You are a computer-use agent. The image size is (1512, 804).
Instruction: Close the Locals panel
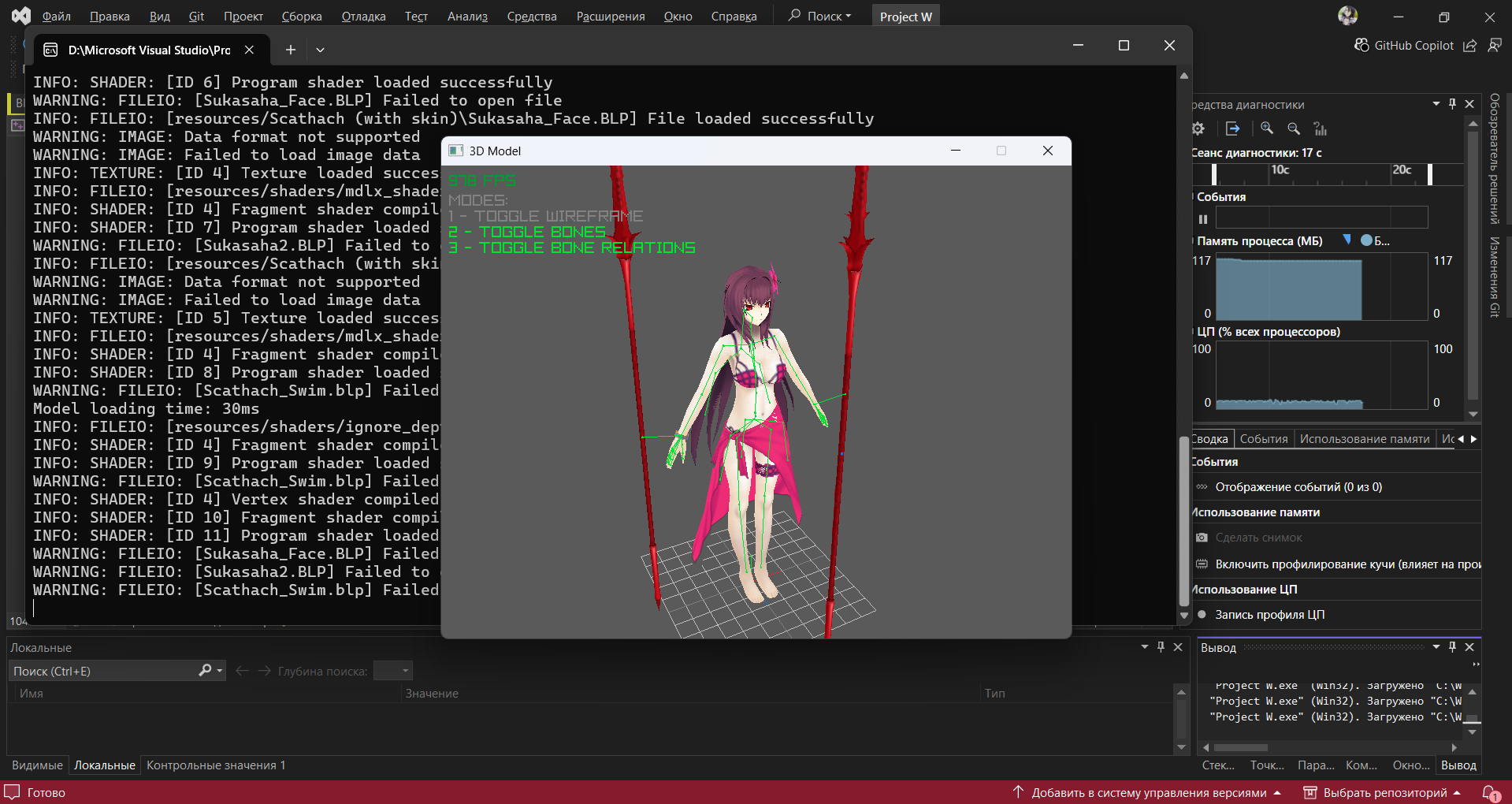[x=1178, y=647]
